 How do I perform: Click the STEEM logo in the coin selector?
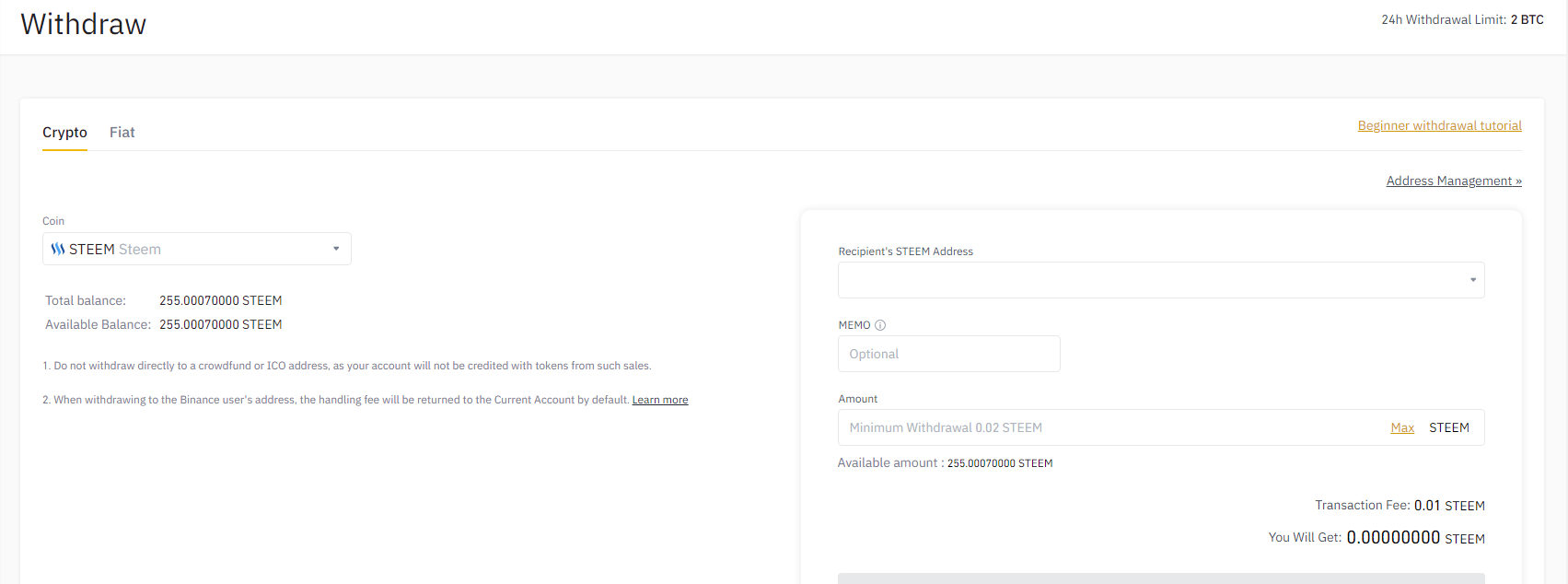click(58, 250)
